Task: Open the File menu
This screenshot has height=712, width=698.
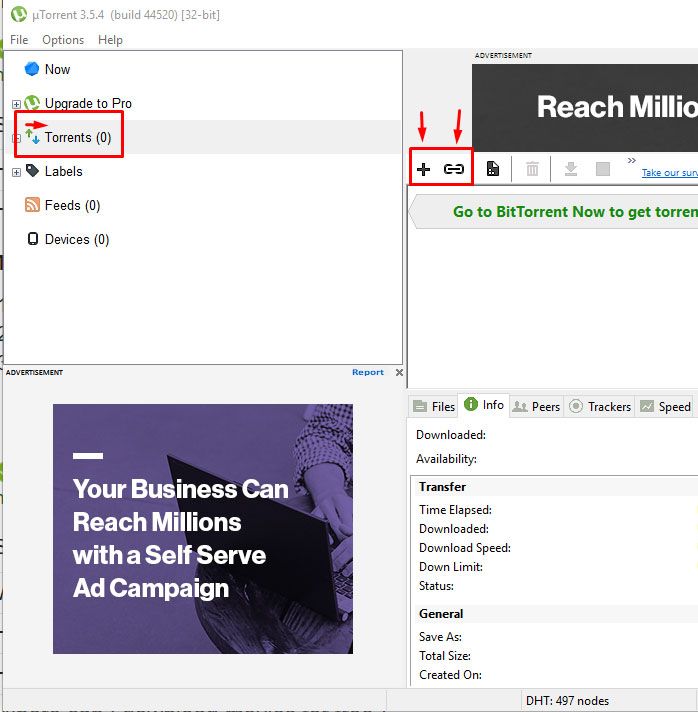Action: click(x=19, y=40)
